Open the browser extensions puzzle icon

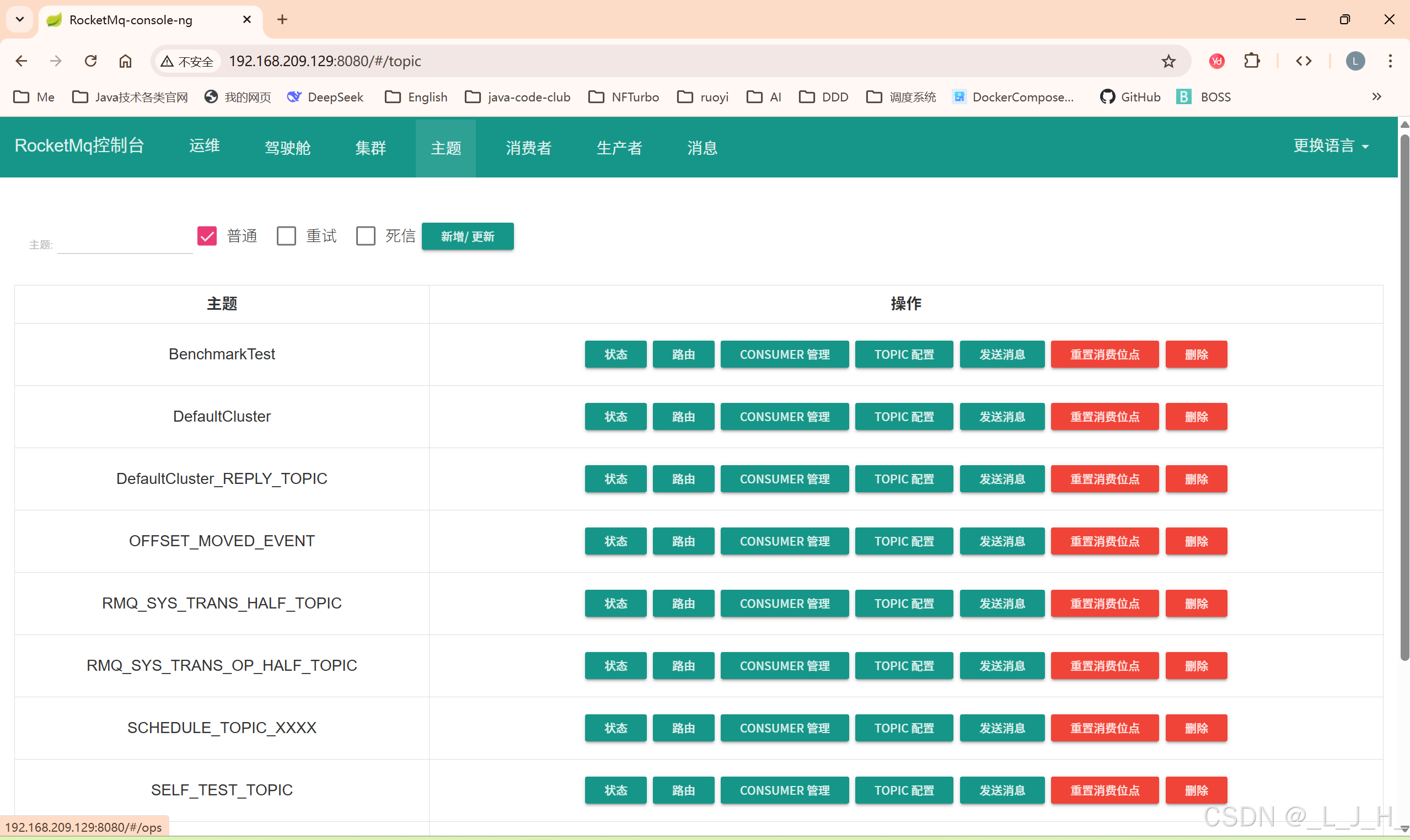tap(1251, 61)
